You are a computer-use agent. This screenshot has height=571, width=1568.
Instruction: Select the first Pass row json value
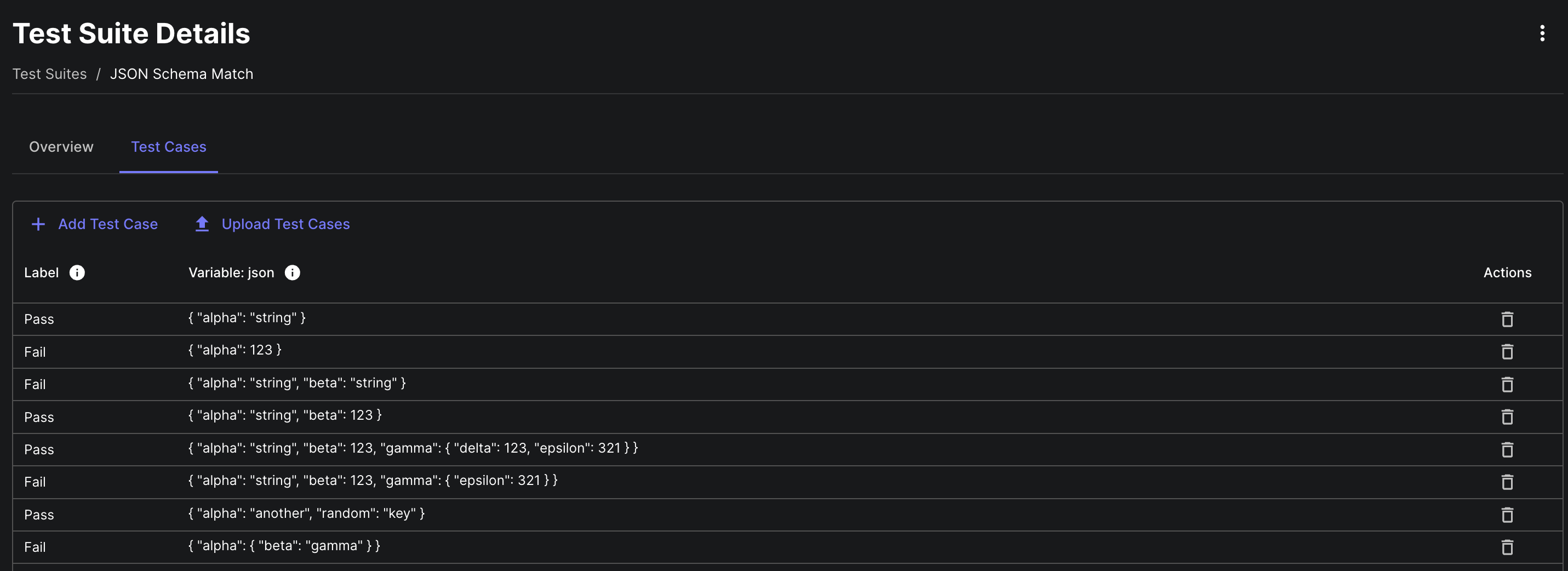[x=247, y=318]
